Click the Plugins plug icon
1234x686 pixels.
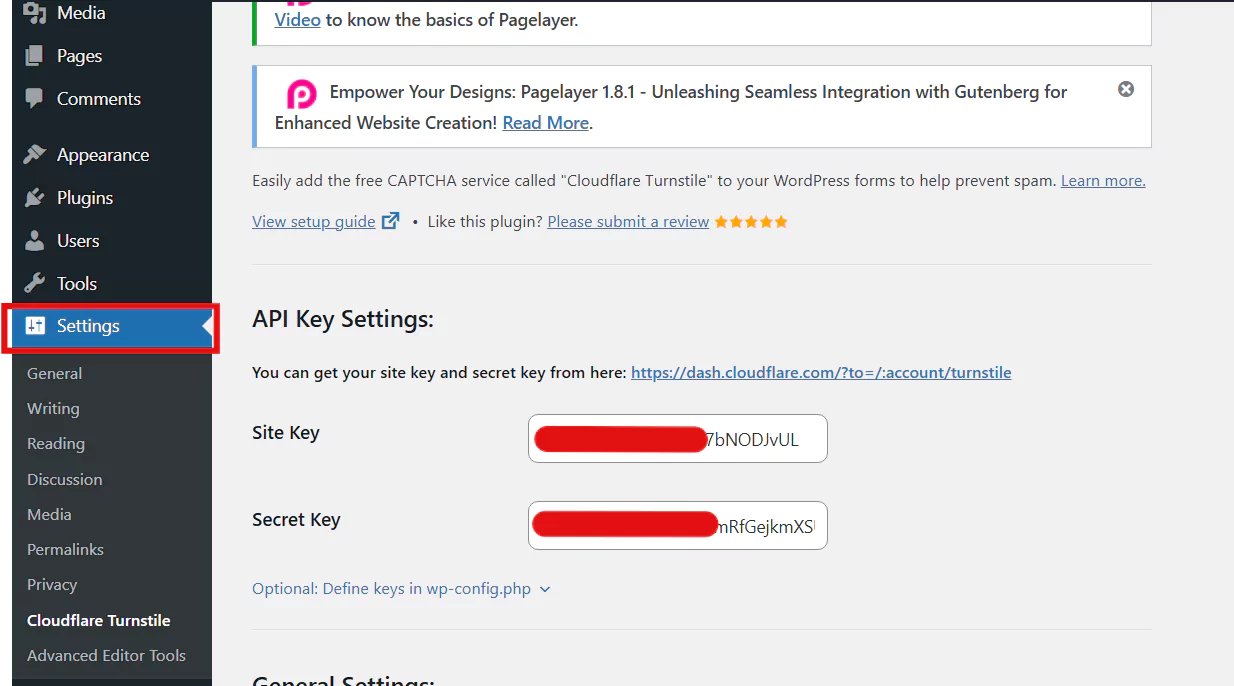tap(35, 198)
